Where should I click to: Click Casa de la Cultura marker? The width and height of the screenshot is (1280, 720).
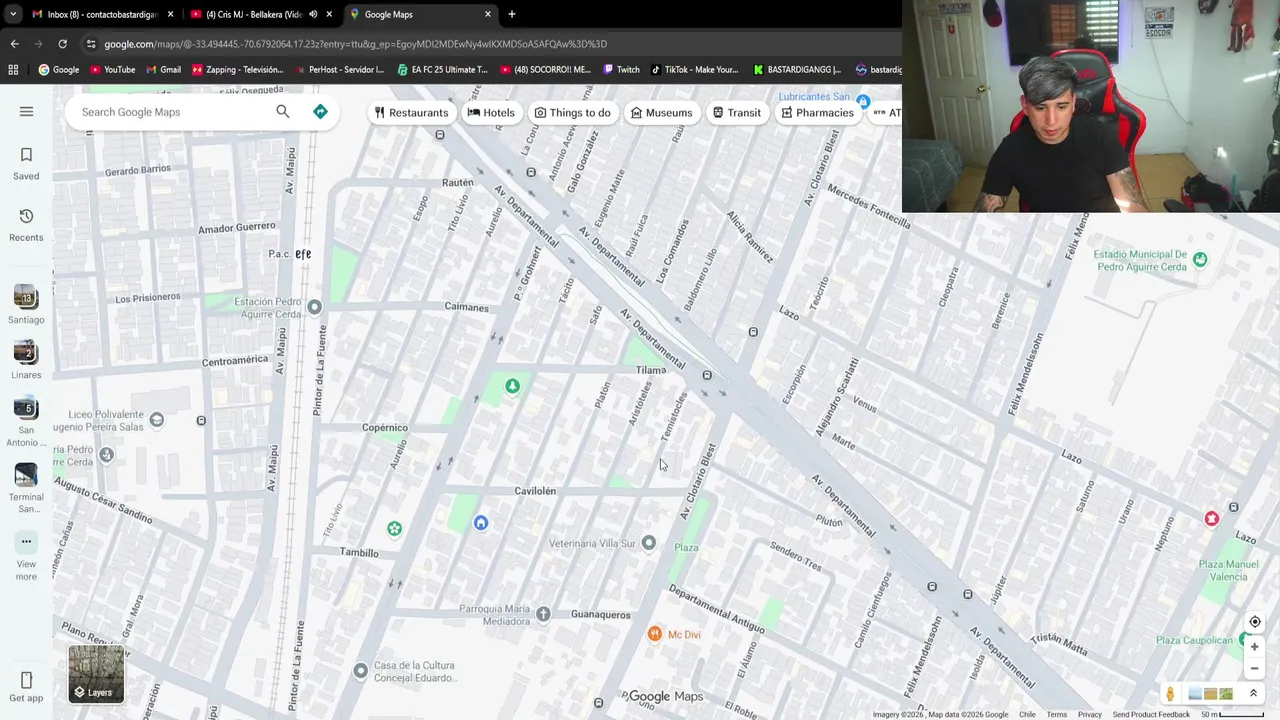click(361, 670)
